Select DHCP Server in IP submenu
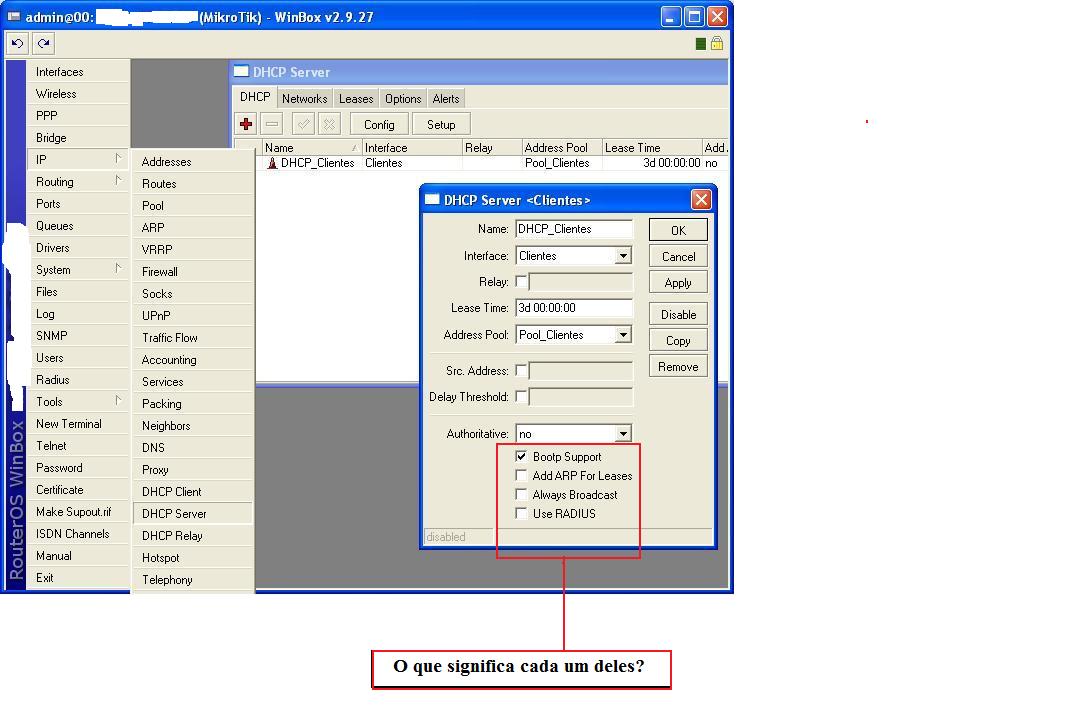This screenshot has height=723, width=1090. coord(193,514)
